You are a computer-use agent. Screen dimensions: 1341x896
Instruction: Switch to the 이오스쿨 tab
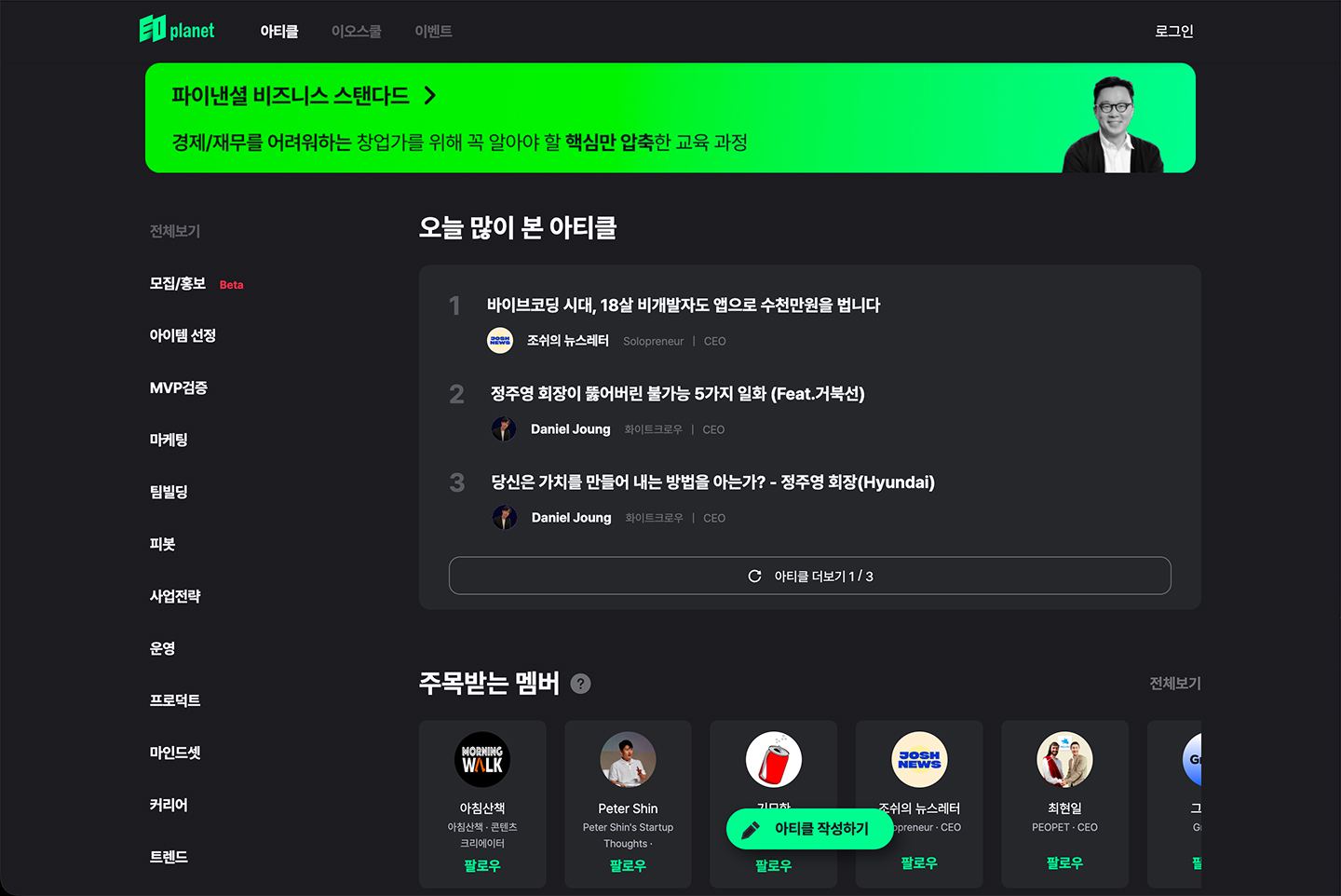(x=357, y=31)
